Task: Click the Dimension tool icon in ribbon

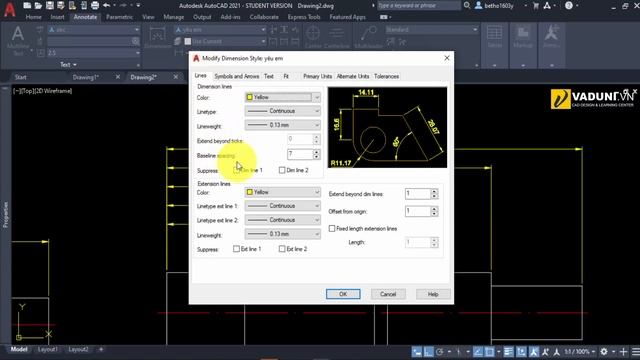Action: (157, 35)
